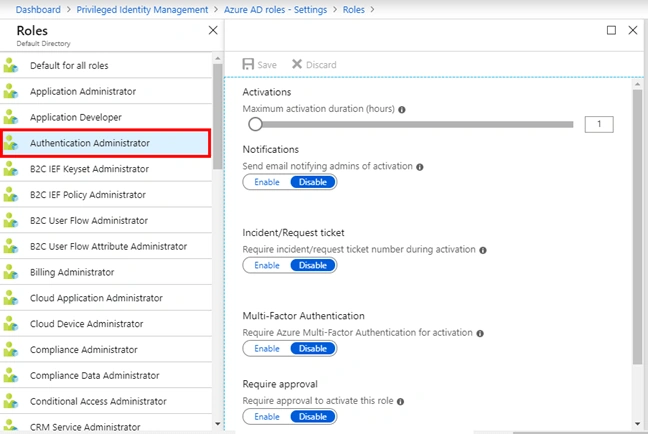Click the roles list scroll-up arrow
This screenshot has width=648, height=434.
(x=217, y=59)
